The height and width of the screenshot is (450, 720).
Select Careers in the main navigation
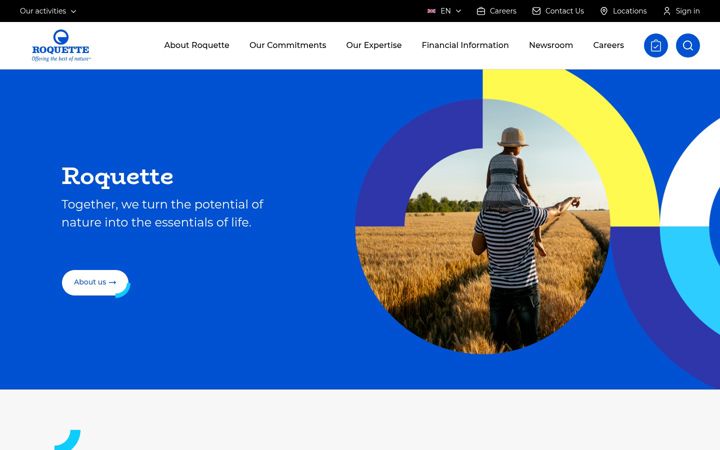pyautogui.click(x=608, y=45)
